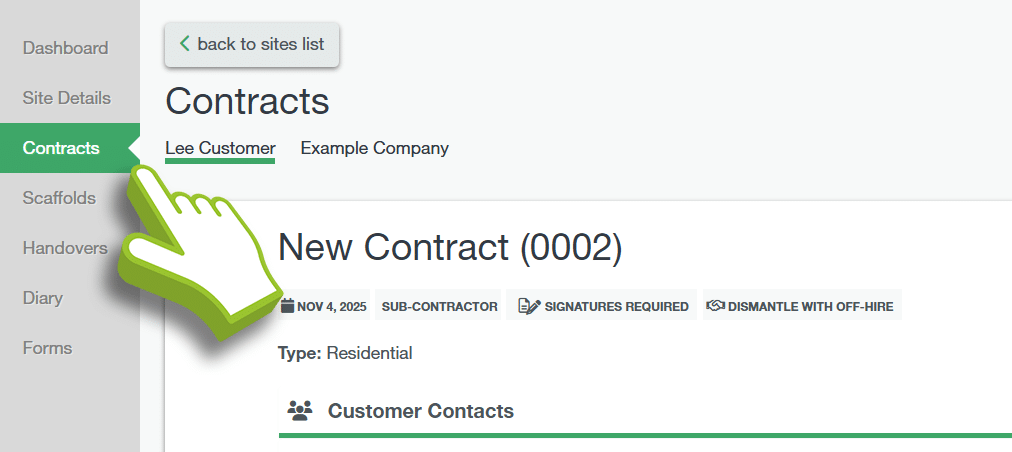Image resolution: width=1012 pixels, height=452 pixels.
Task: Open the Diary section
Action: coord(43,298)
